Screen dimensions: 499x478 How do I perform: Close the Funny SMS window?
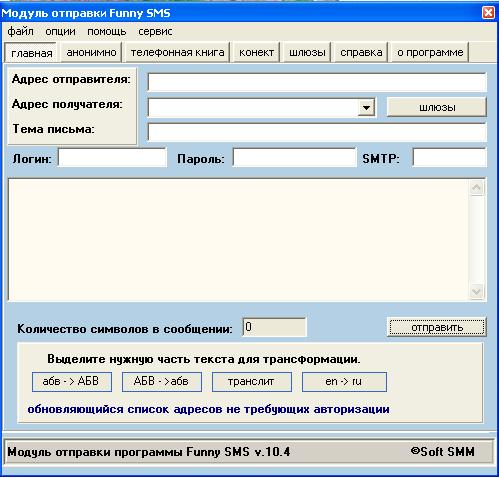pyautogui.click(x=488, y=13)
